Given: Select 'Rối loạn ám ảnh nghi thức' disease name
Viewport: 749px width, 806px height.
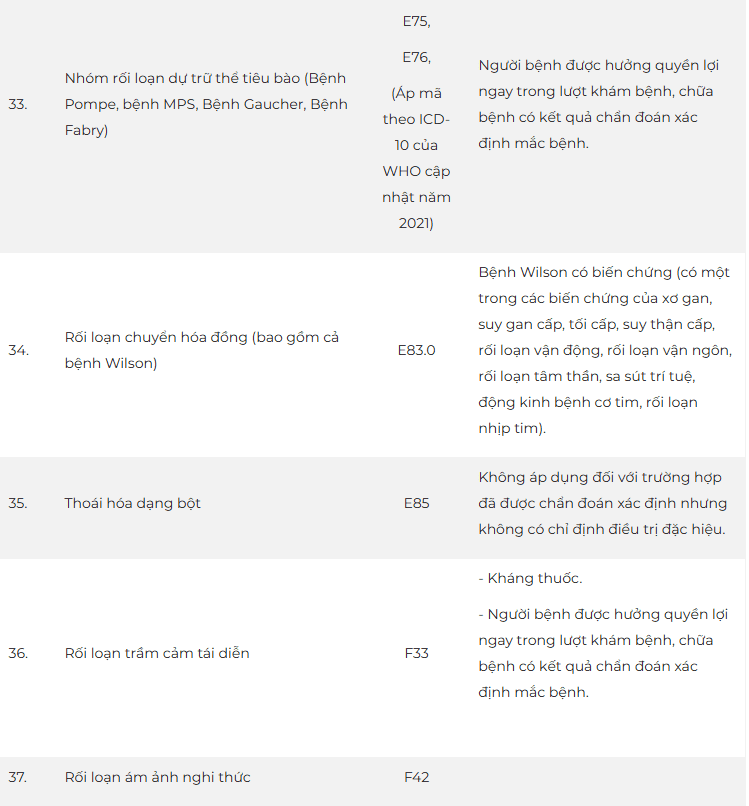Looking at the screenshot, I should point(158,777).
